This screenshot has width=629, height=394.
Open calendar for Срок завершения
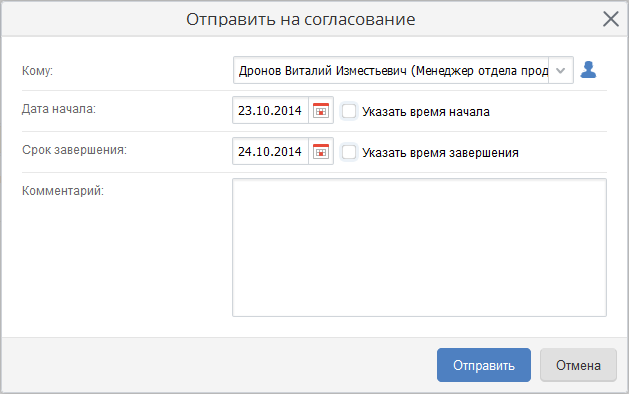(321, 151)
